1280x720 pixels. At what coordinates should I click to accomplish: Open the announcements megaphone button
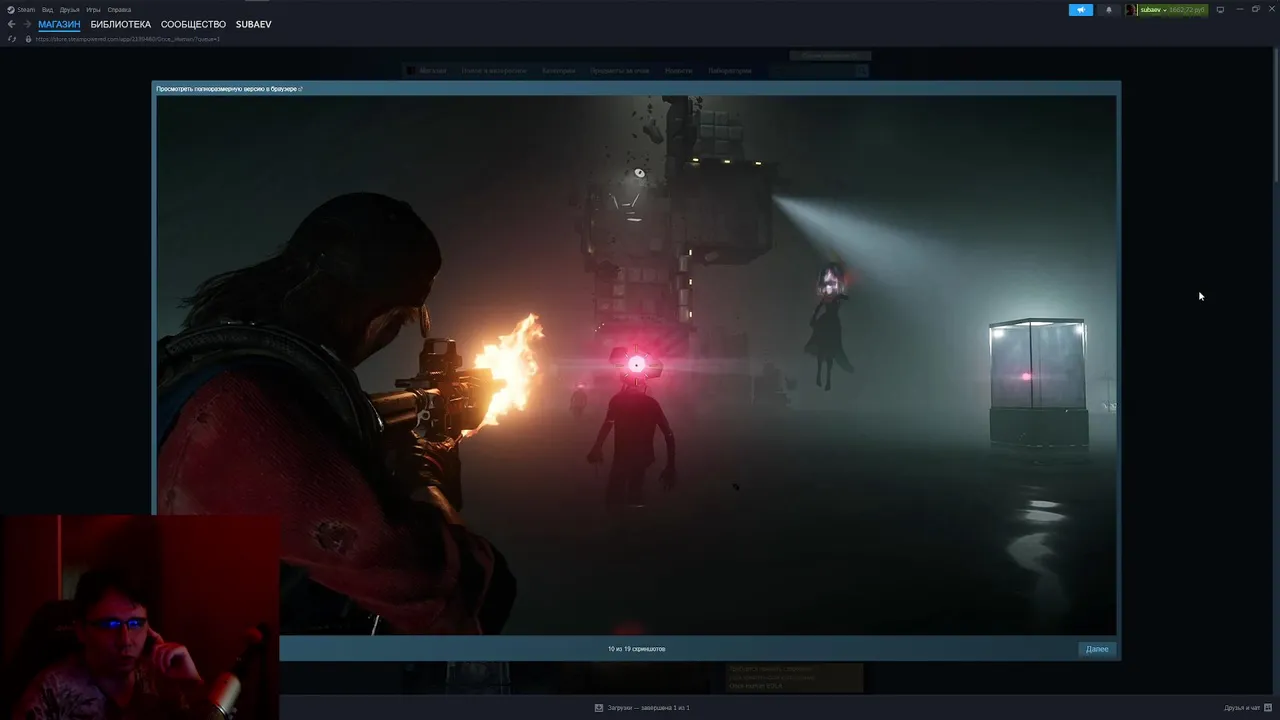(x=1081, y=10)
